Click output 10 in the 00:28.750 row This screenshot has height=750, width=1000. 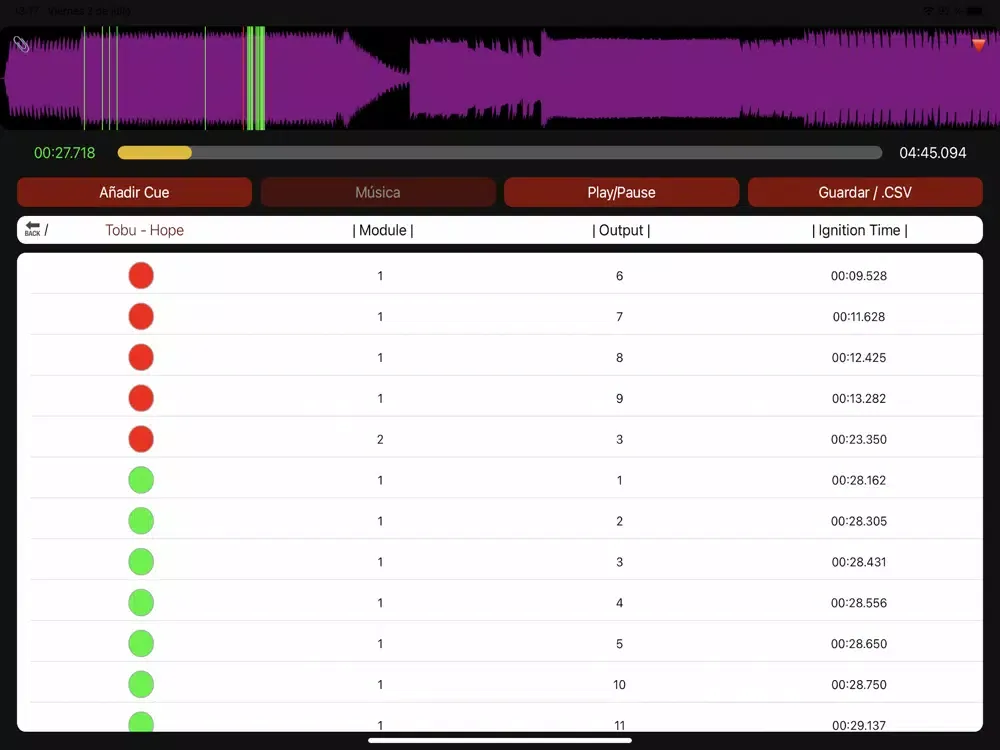tap(619, 684)
